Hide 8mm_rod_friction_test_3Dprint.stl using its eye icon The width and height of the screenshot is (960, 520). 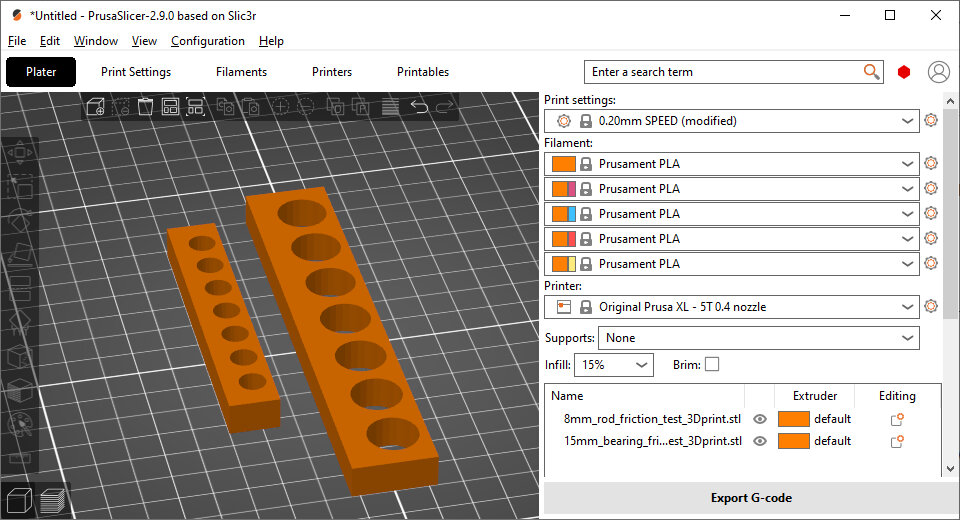point(760,420)
